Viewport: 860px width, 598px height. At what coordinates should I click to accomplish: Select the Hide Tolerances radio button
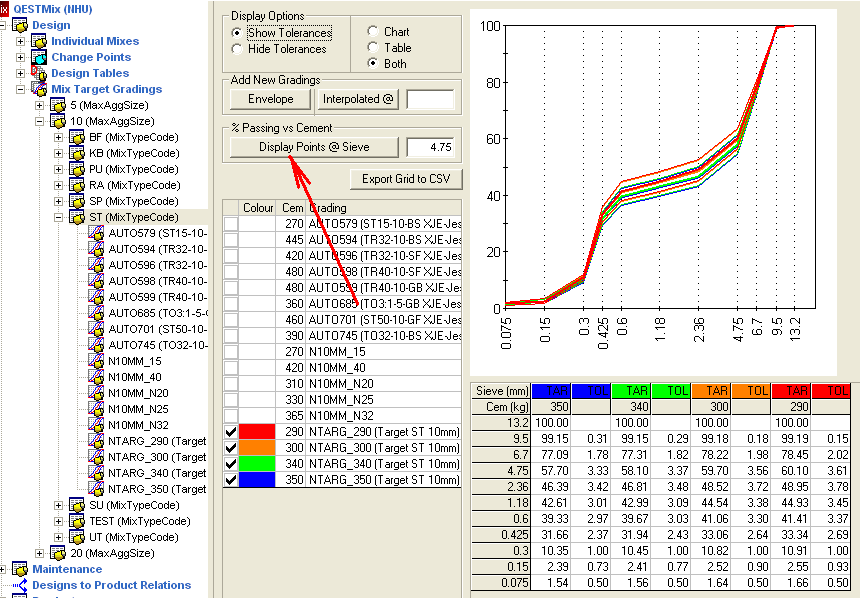tap(237, 48)
